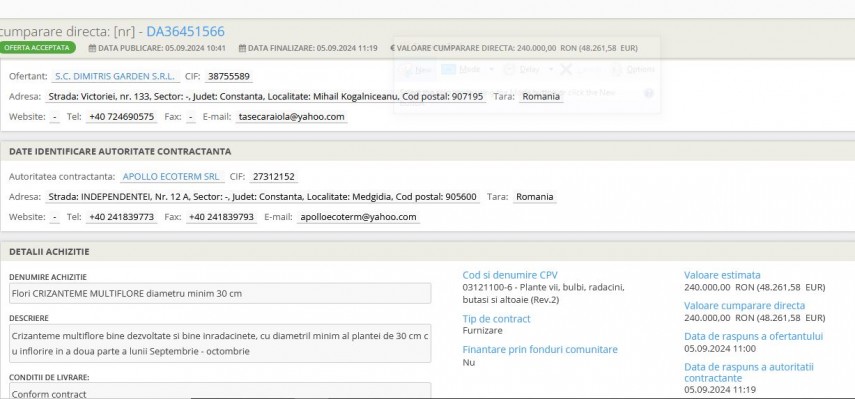855x399 pixels.
Task: Click the calendar icon beside DATA PUBLICARE
Action: [x=92, y=48]
